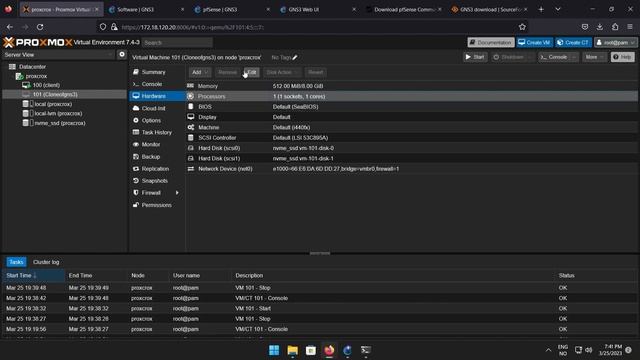Screen dimensions: 640x360
Task: Expand the Firewall submenu arrow
Action: click(177, 193)
